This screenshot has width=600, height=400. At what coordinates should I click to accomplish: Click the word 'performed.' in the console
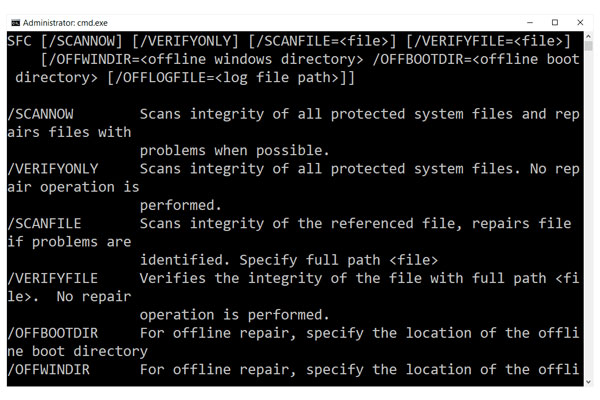coord(181,206)
